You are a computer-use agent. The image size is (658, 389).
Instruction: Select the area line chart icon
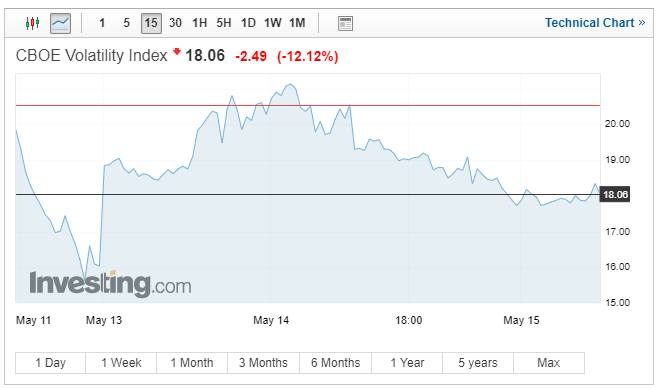coord(60,23)
